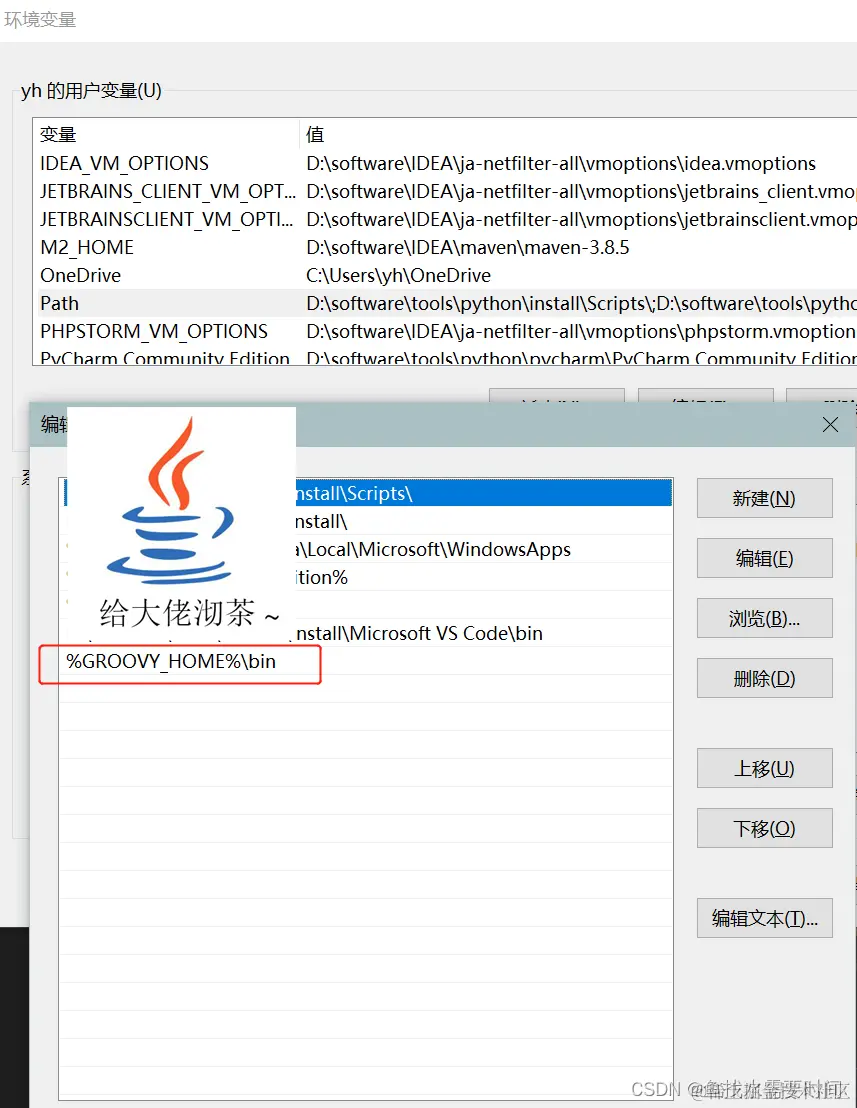
Task: Select the Local\Microsoft\WindowsApps path entry
Action: click(365, 549)
